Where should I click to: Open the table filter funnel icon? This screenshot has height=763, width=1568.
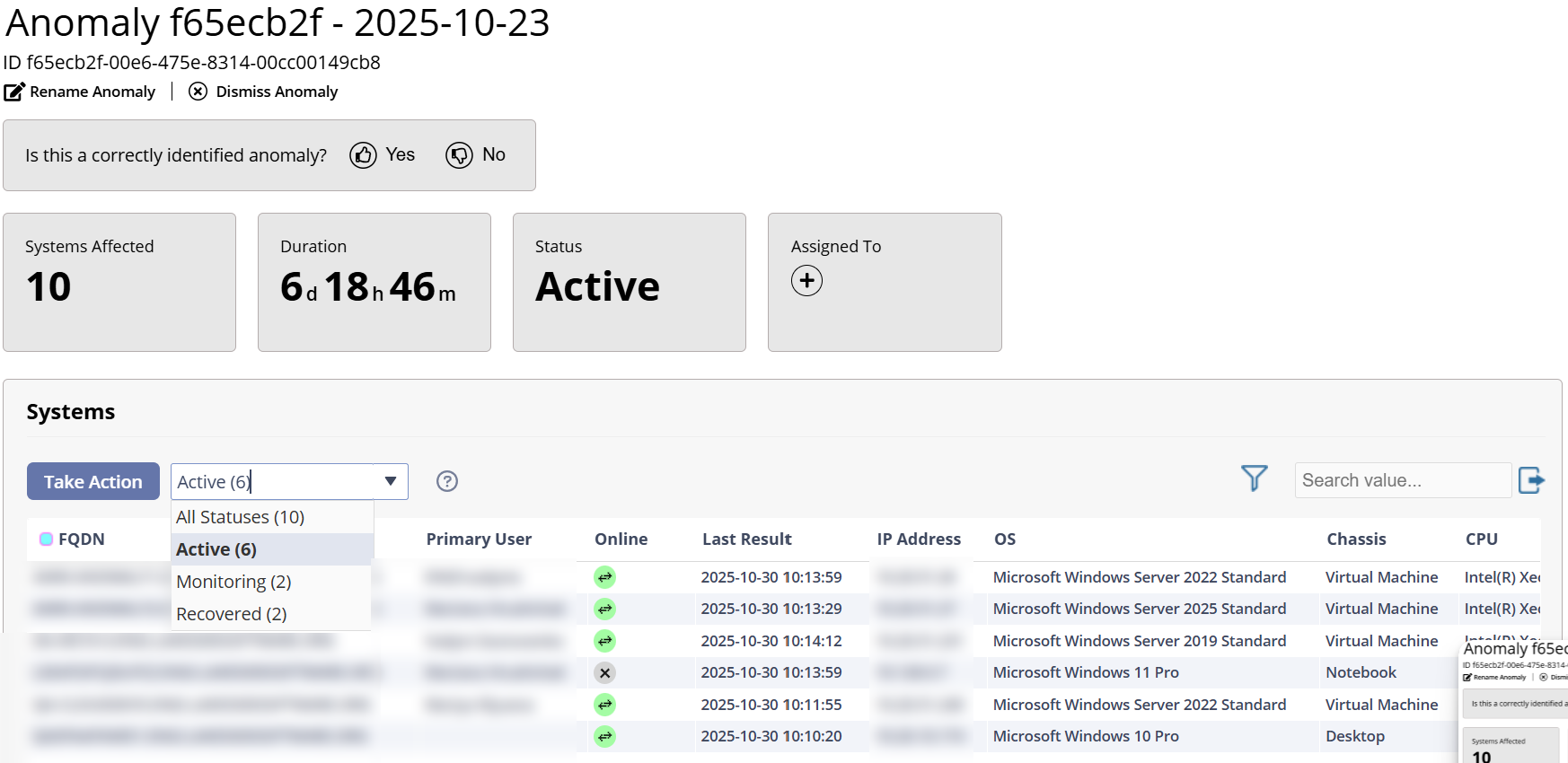pyautogui.click(x=1254, y=478)
